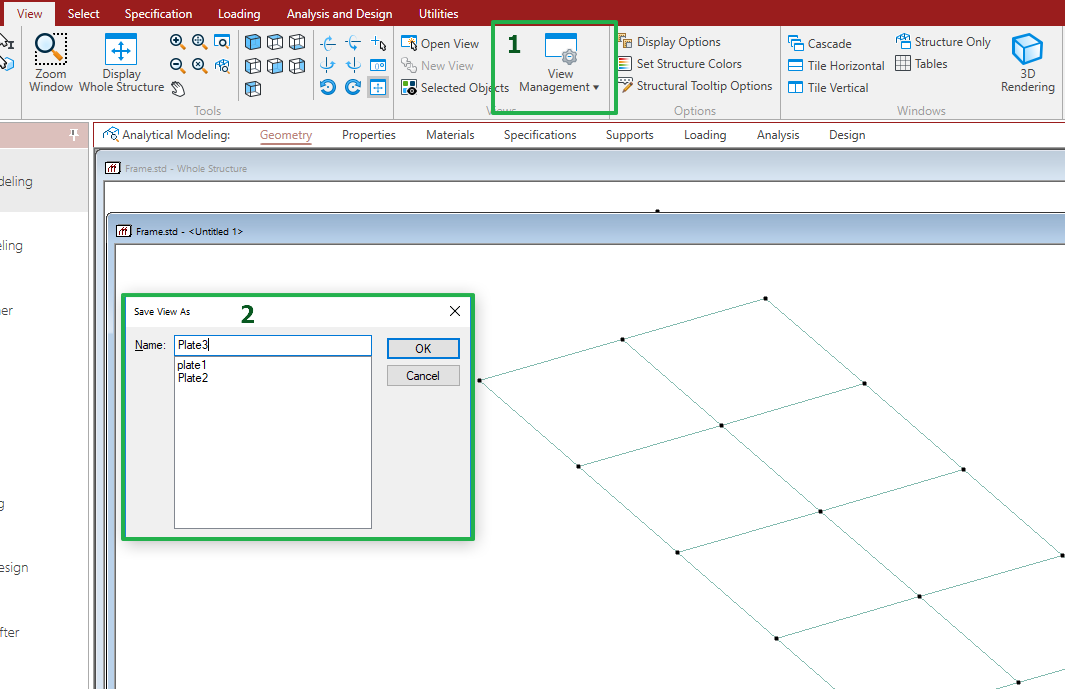The width and height of the screenshot is (1065, 689).
Task: Choose Plate2 in the view list
Action: pyautogui.click(x=193, y=378)
